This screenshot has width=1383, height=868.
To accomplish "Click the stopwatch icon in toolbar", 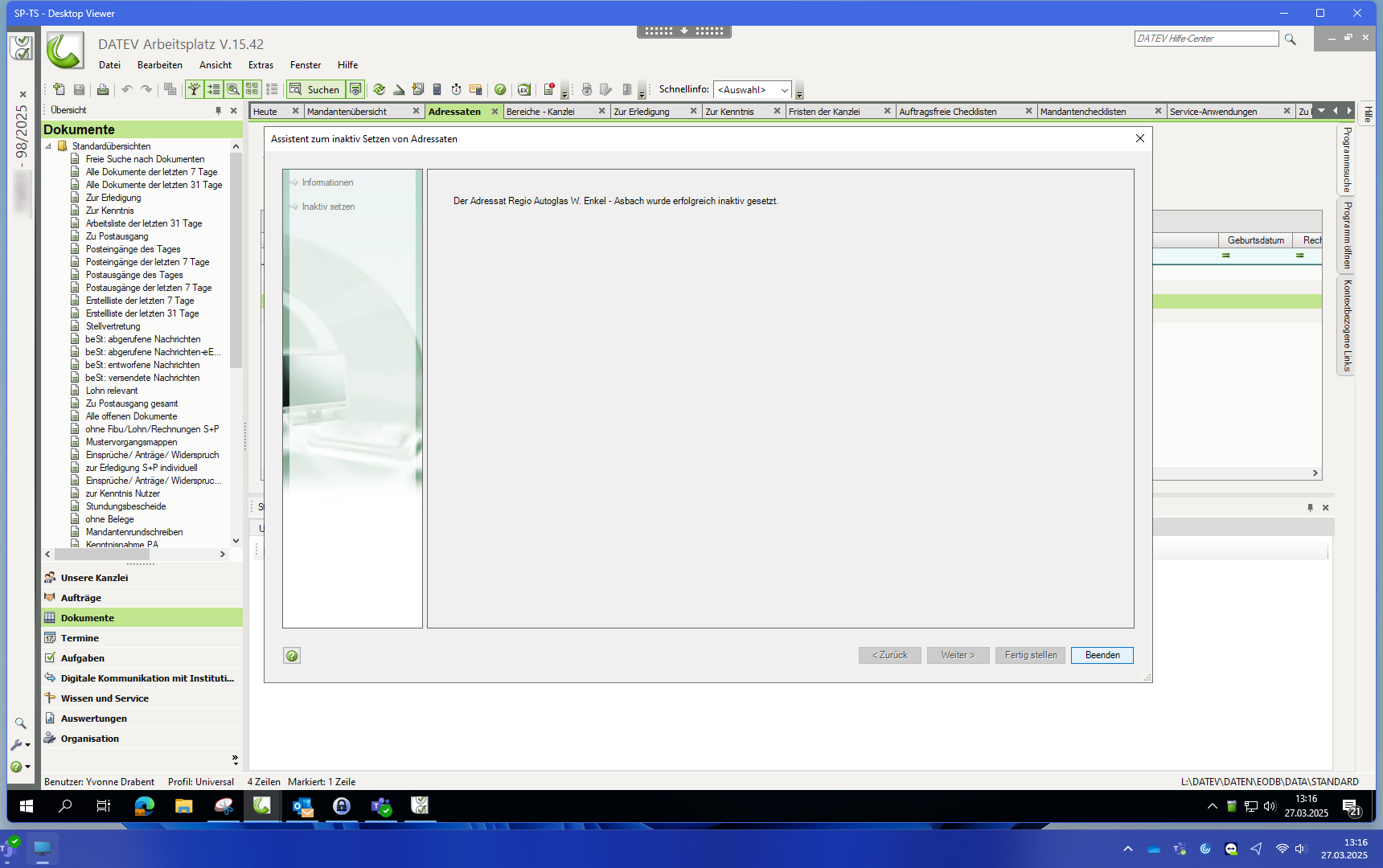I will 456,90.
